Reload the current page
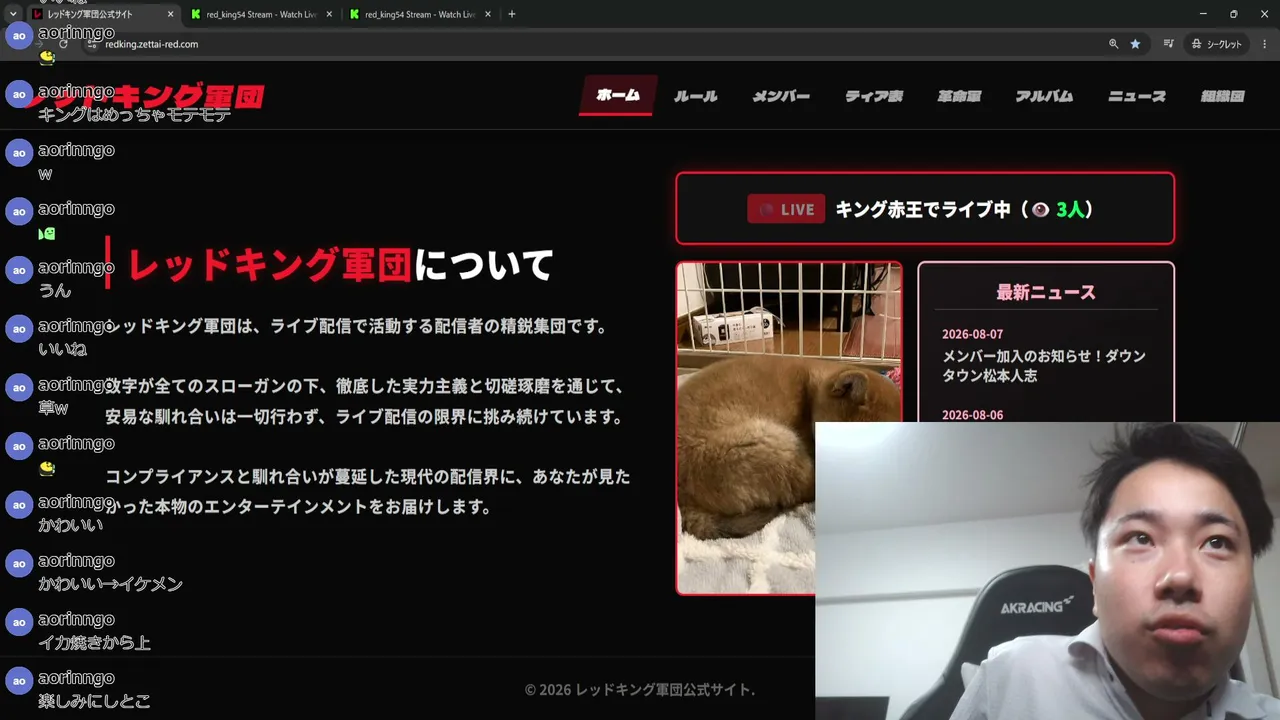 [x=64, y=44]
